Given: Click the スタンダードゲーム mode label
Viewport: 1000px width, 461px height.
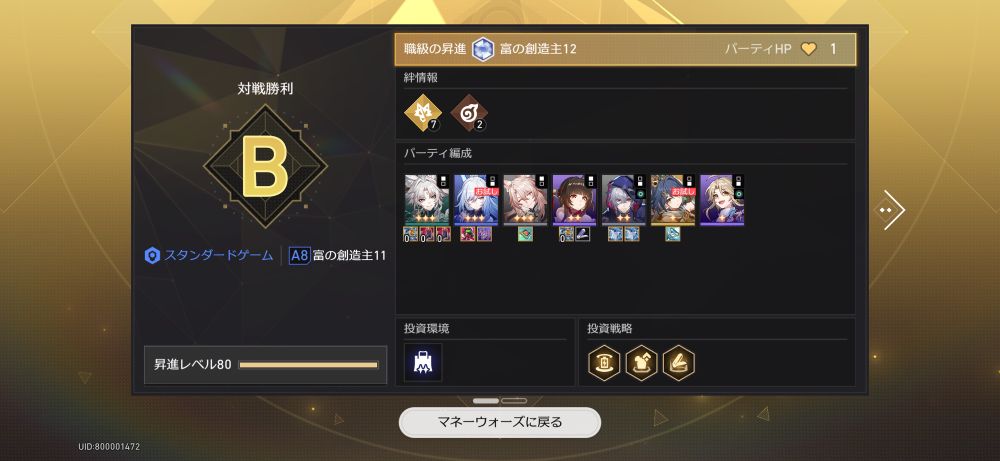Looking at the screenshot, I should tap(210, 256).
